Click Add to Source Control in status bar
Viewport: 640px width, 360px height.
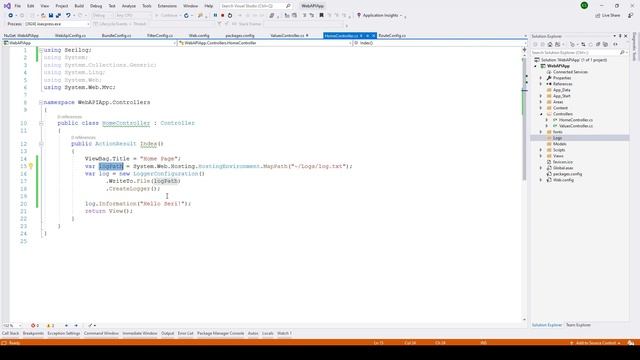pos(596,343)
